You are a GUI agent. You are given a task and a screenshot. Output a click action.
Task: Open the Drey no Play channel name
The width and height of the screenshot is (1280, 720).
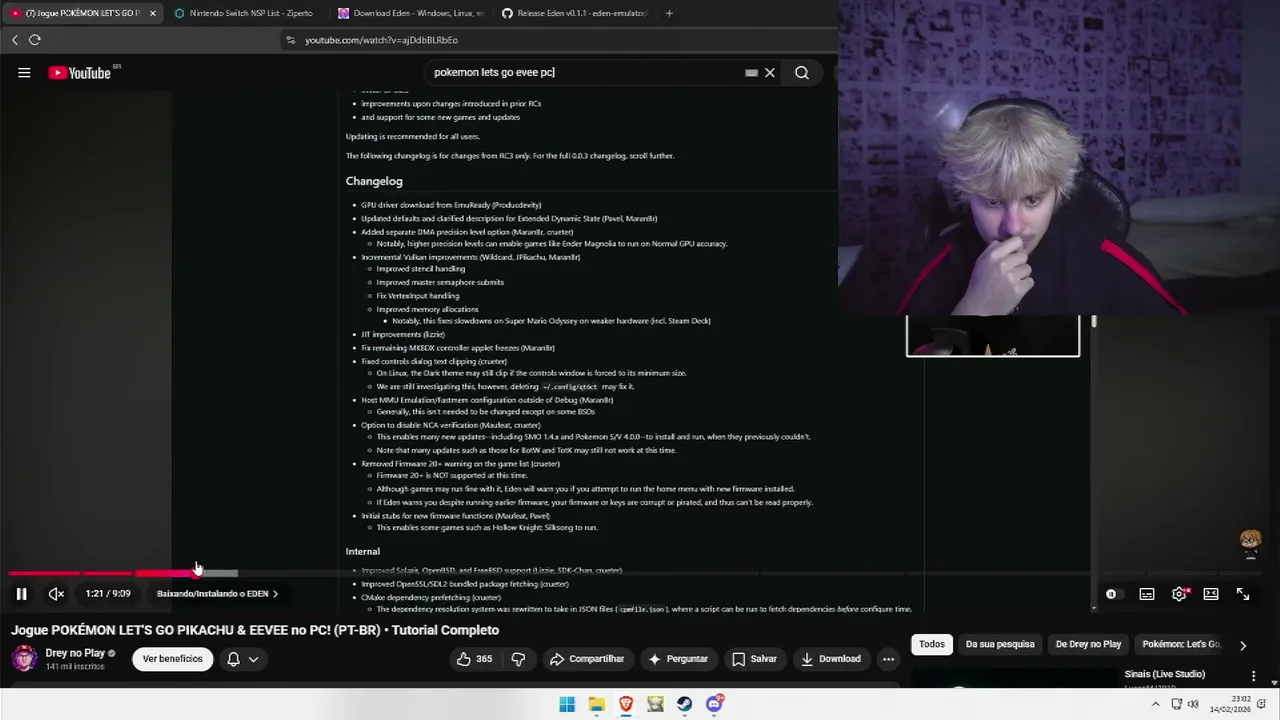pyautogui.click(x=75, y=653)
